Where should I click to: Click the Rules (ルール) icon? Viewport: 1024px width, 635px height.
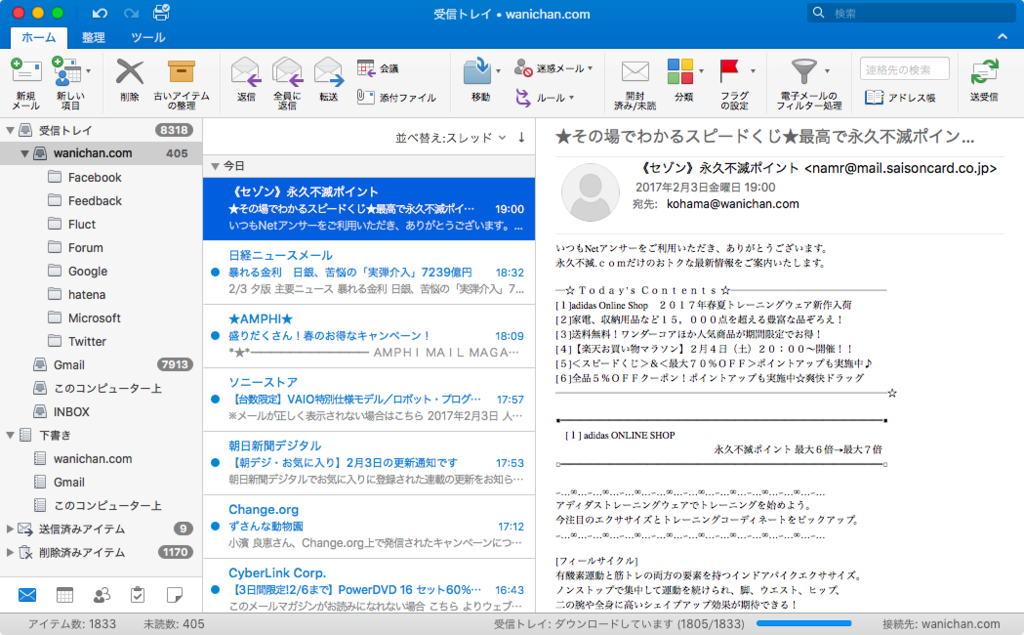(x=523, y=98)
